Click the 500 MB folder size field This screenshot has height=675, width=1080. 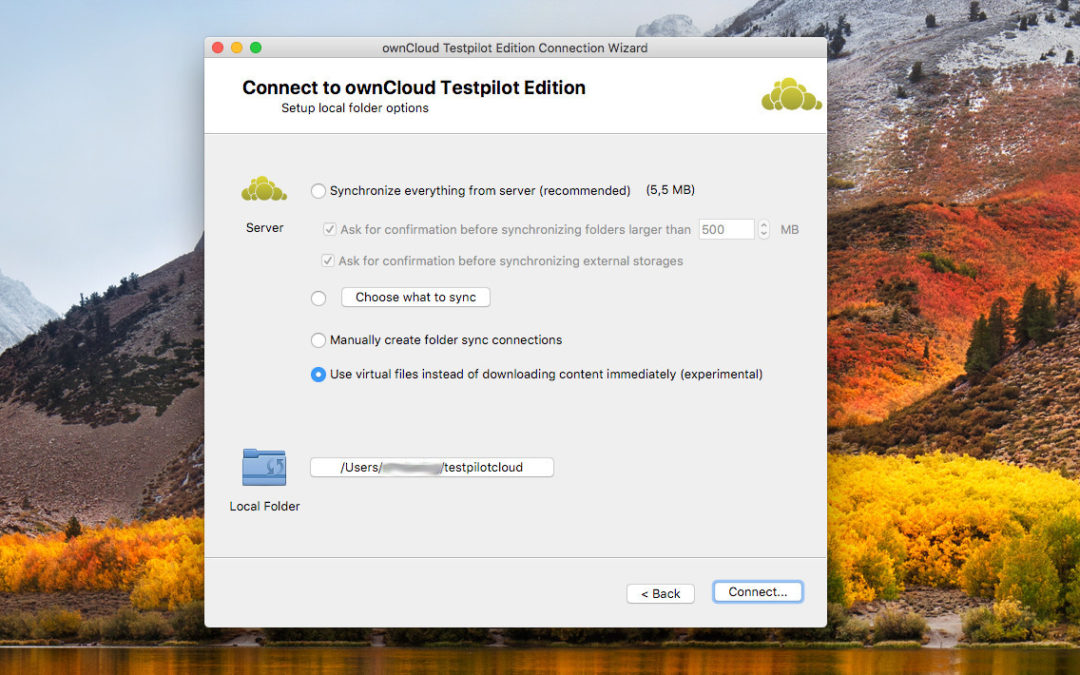pos(727,229)
